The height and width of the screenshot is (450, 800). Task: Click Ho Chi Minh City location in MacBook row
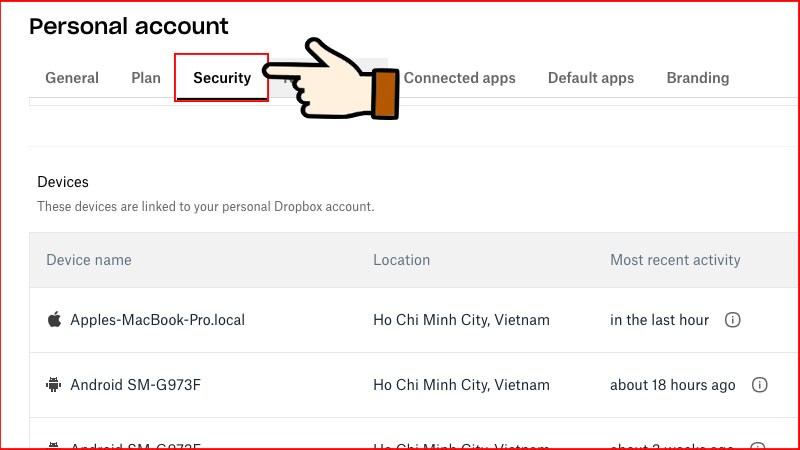click(461, 320)
